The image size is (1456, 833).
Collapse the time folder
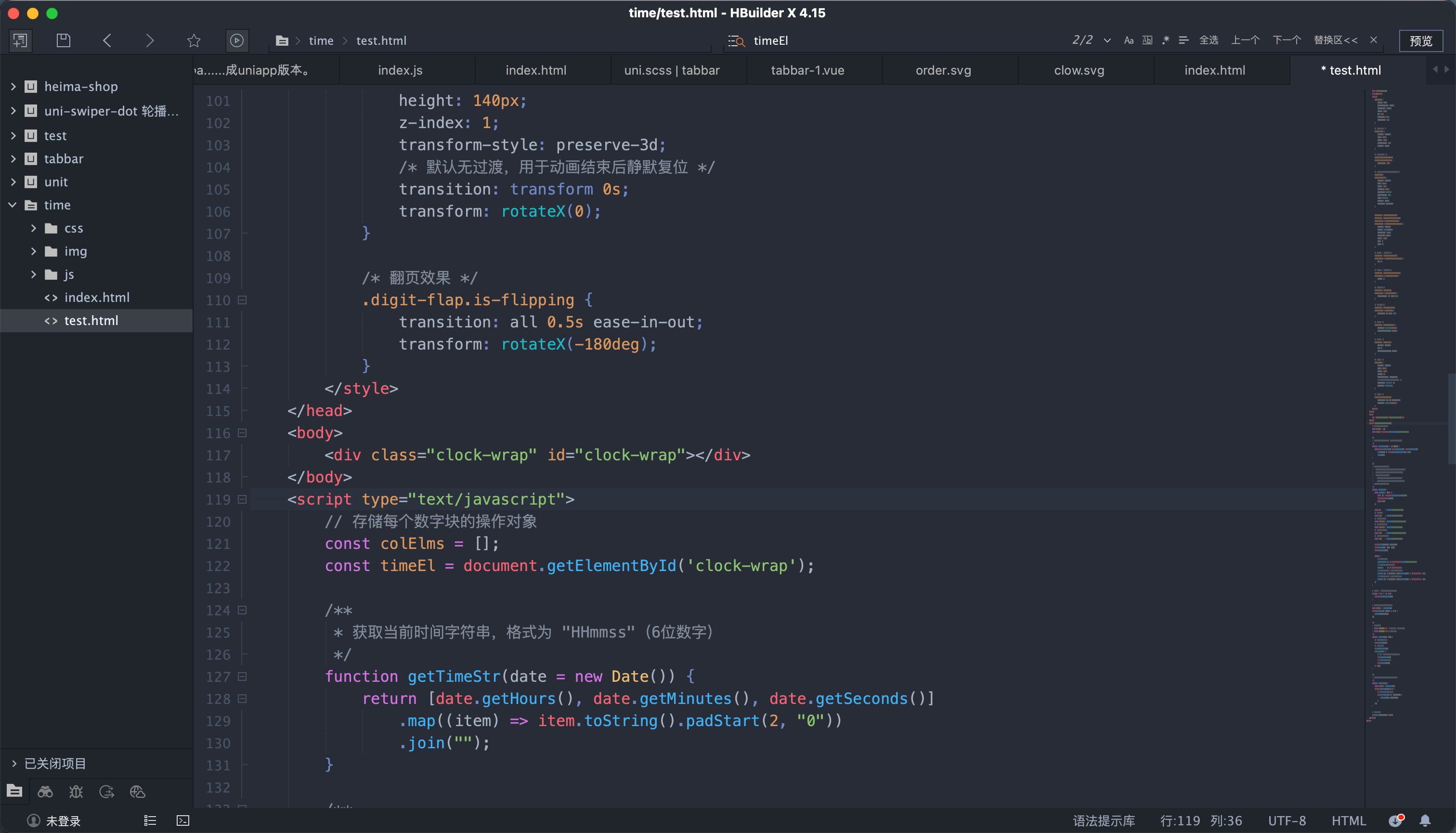pyautogui.click(x=13, y=205)
